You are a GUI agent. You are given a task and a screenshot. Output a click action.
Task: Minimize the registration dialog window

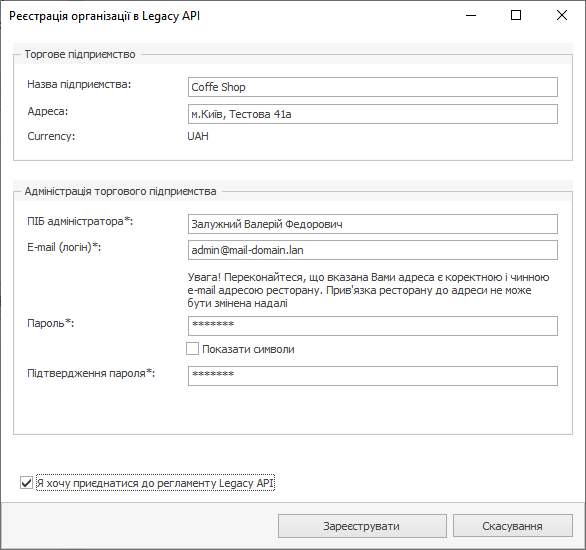tap(471, 15)
